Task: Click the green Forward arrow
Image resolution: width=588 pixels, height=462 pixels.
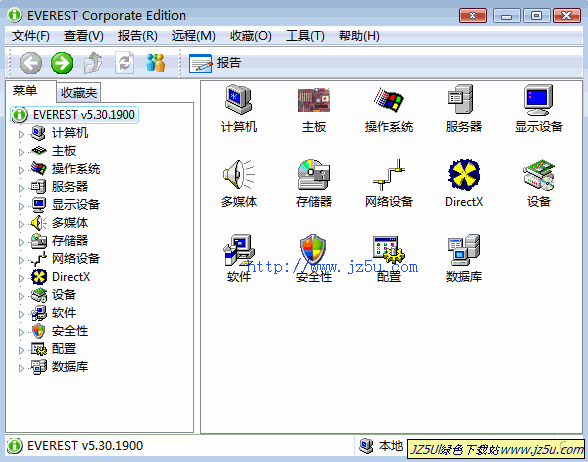Action: tap(62, 63)
